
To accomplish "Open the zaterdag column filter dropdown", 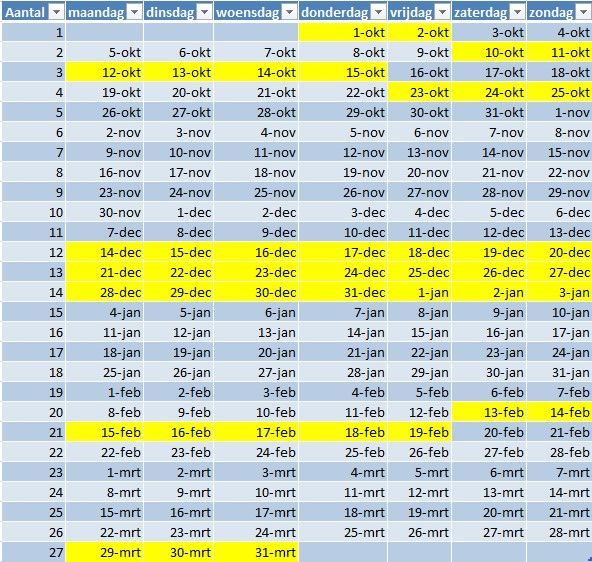I will tap(518, 12).
